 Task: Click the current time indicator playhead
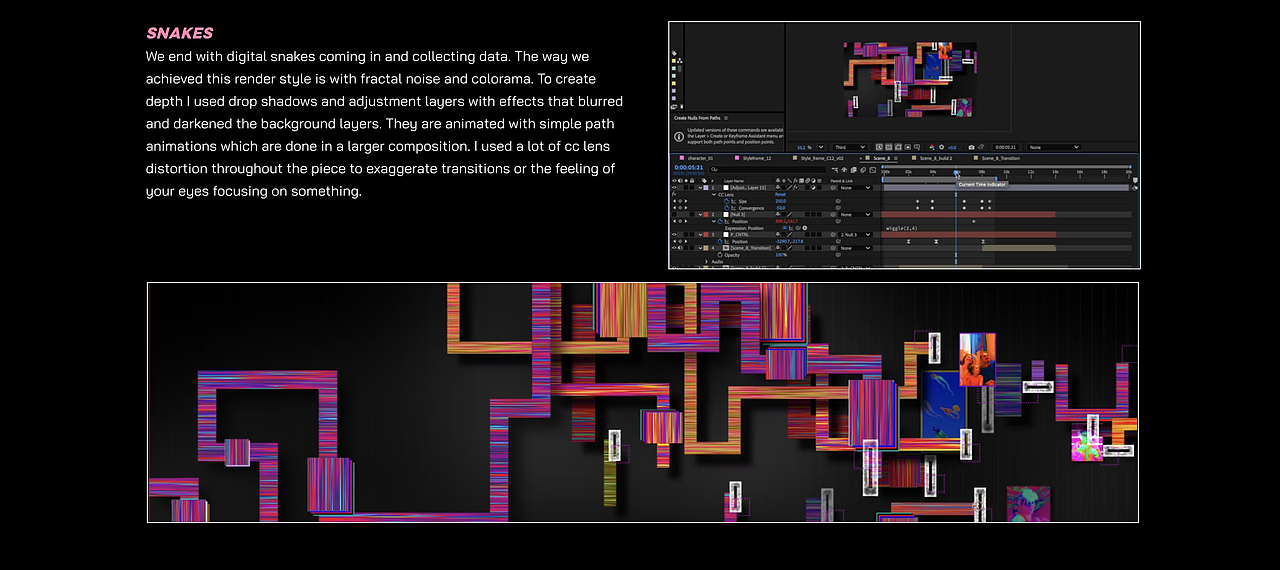coord(956,172)
